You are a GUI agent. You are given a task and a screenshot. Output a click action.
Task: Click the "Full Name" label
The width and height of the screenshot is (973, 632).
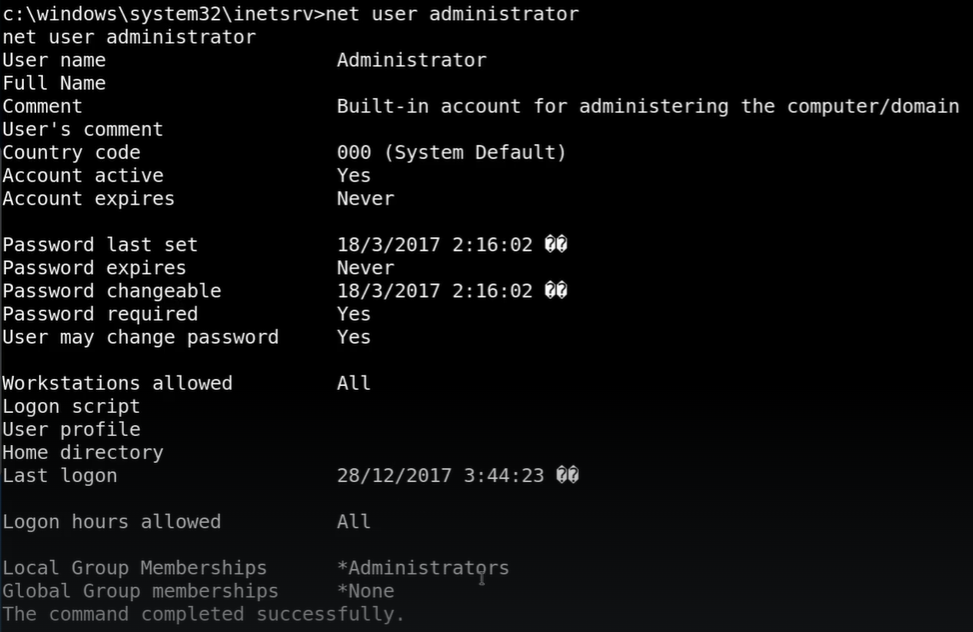coord(54,83)
